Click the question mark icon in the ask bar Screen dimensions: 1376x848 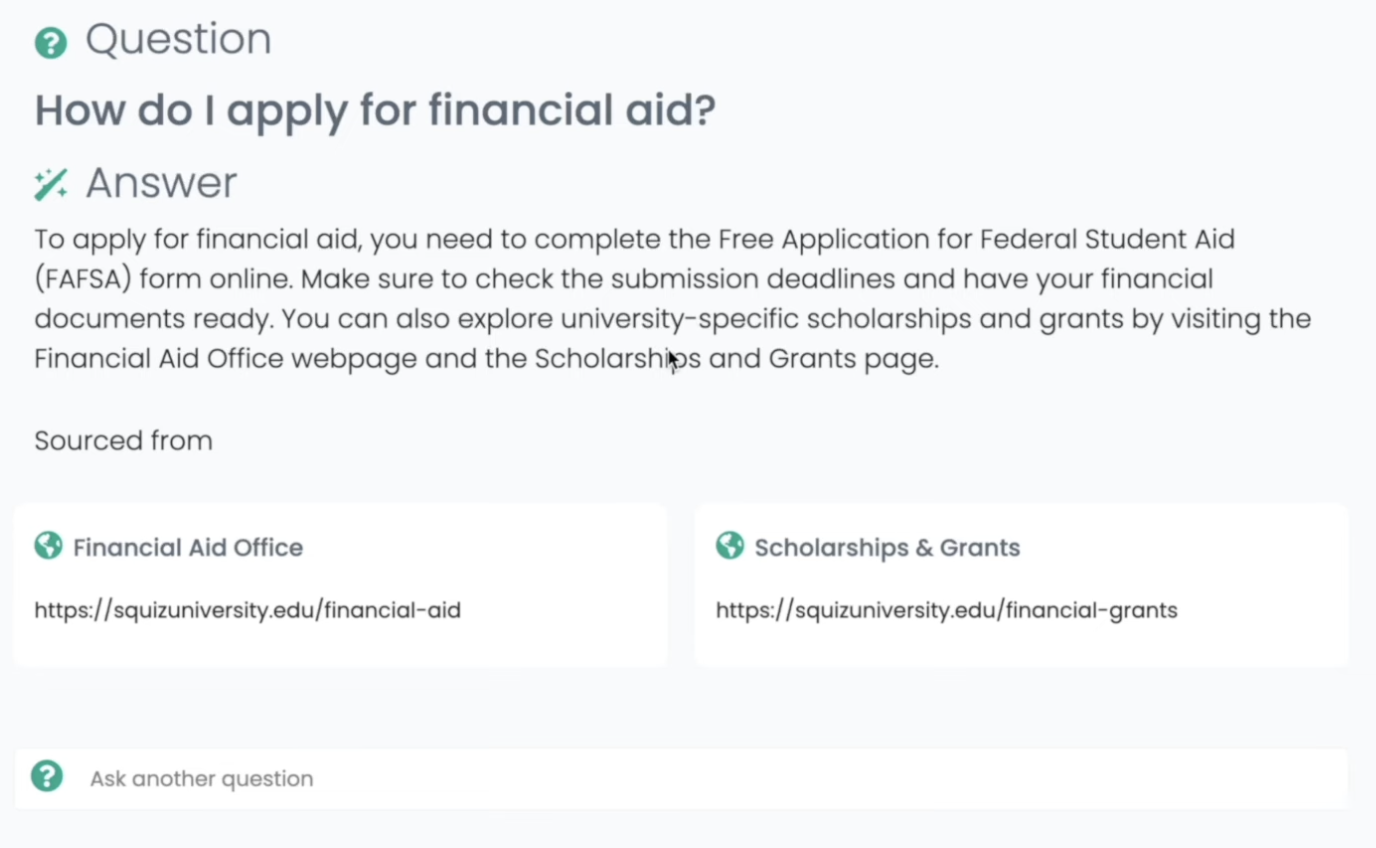[x=47, y=777]
